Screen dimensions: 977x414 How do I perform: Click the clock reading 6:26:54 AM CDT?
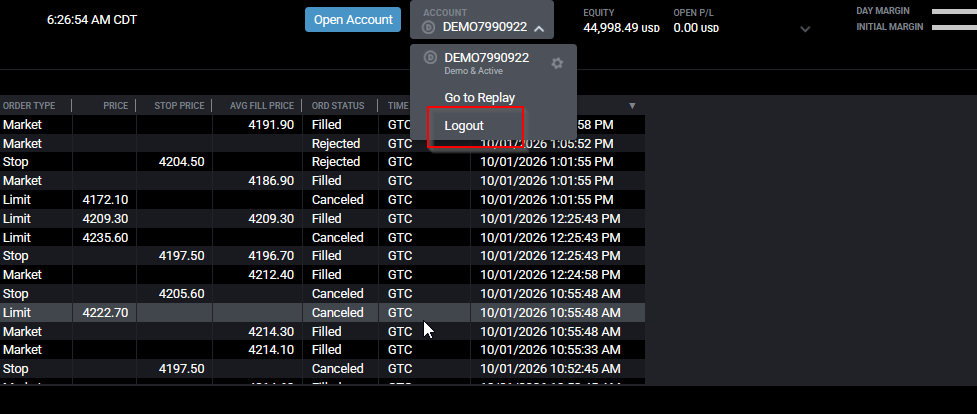coord(92,20)
